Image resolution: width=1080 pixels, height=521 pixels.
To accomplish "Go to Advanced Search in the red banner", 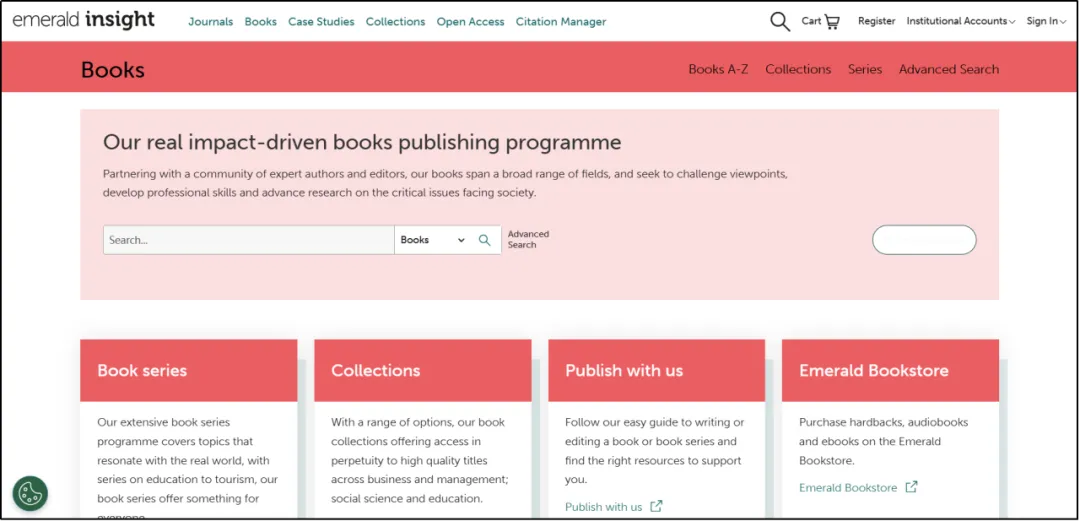I will (x=948, y=69).
